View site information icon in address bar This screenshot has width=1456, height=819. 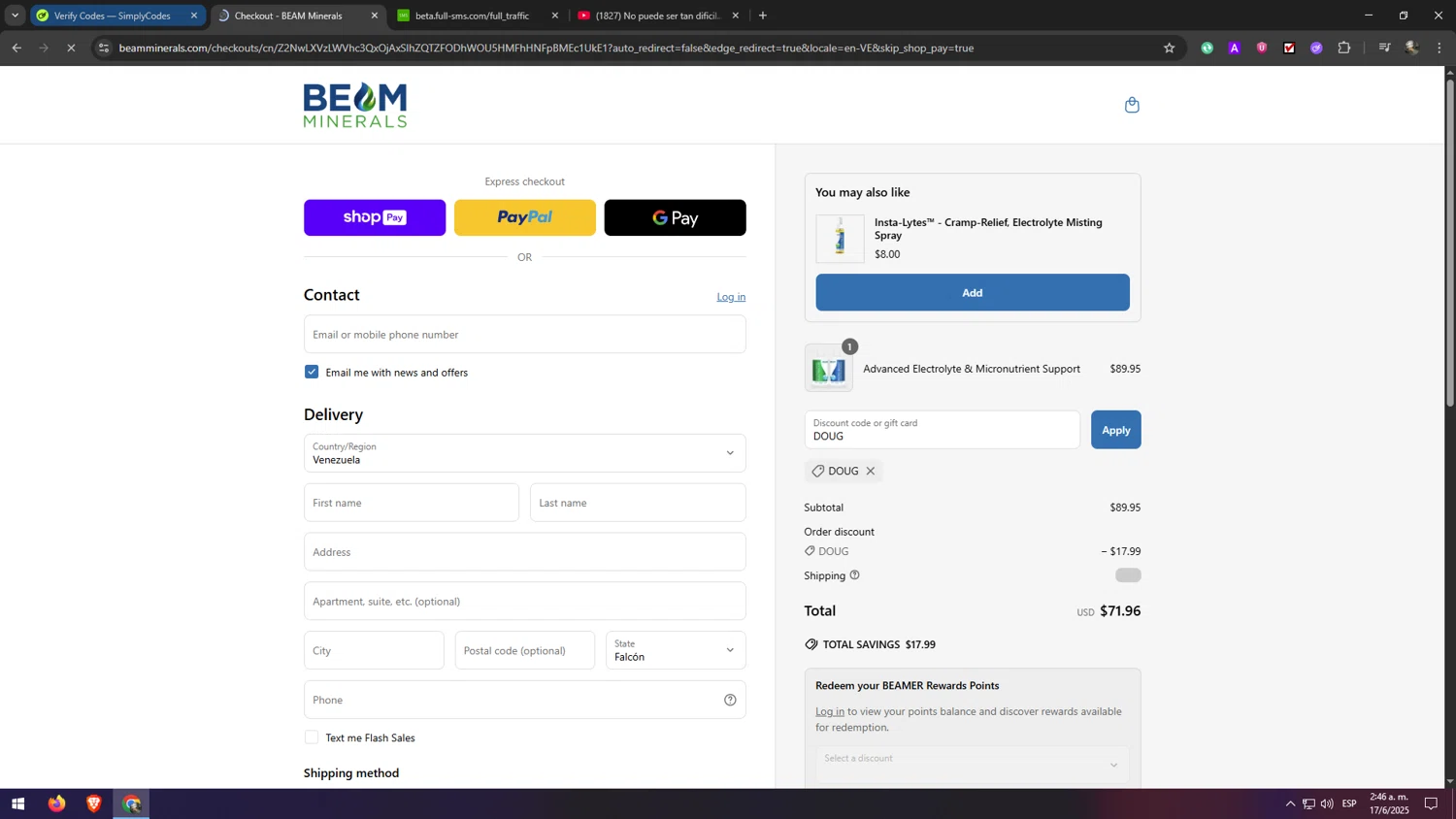[x=104, y=48]
